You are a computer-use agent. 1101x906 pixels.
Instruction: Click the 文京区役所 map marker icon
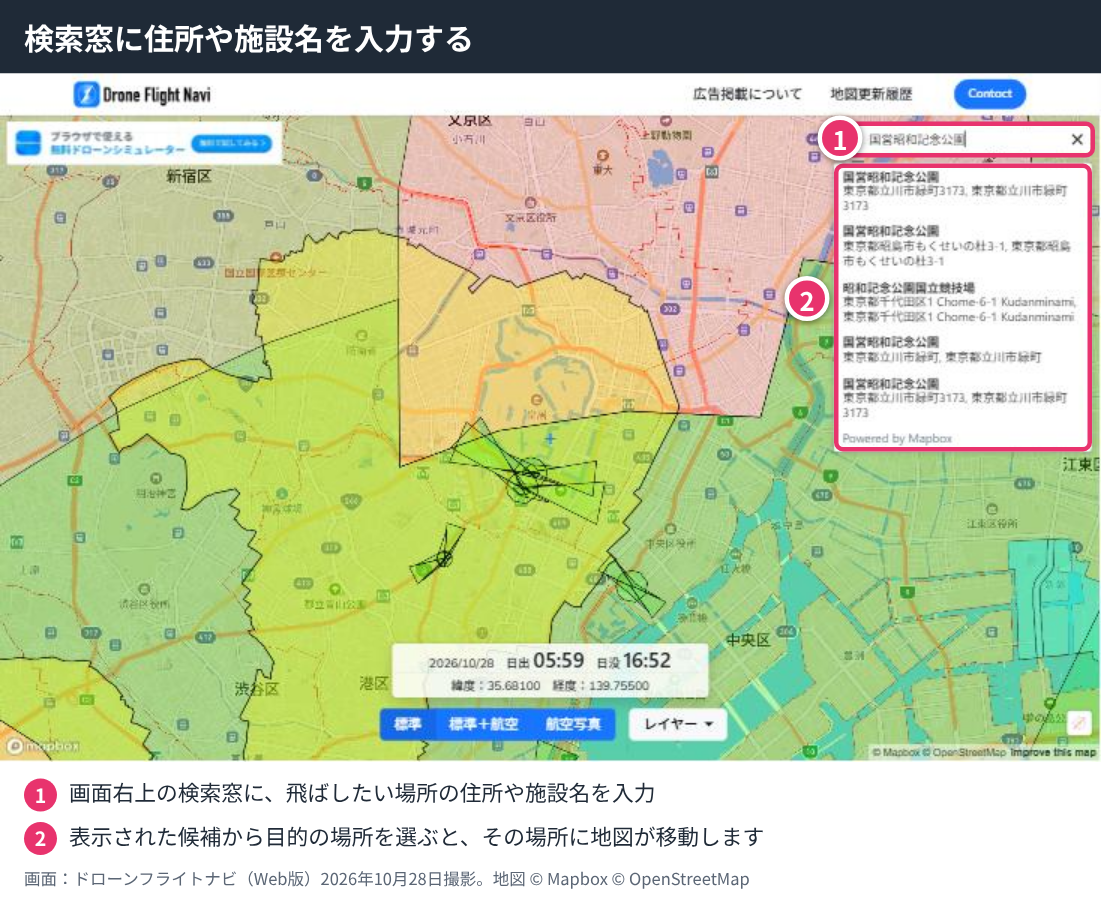531,204
